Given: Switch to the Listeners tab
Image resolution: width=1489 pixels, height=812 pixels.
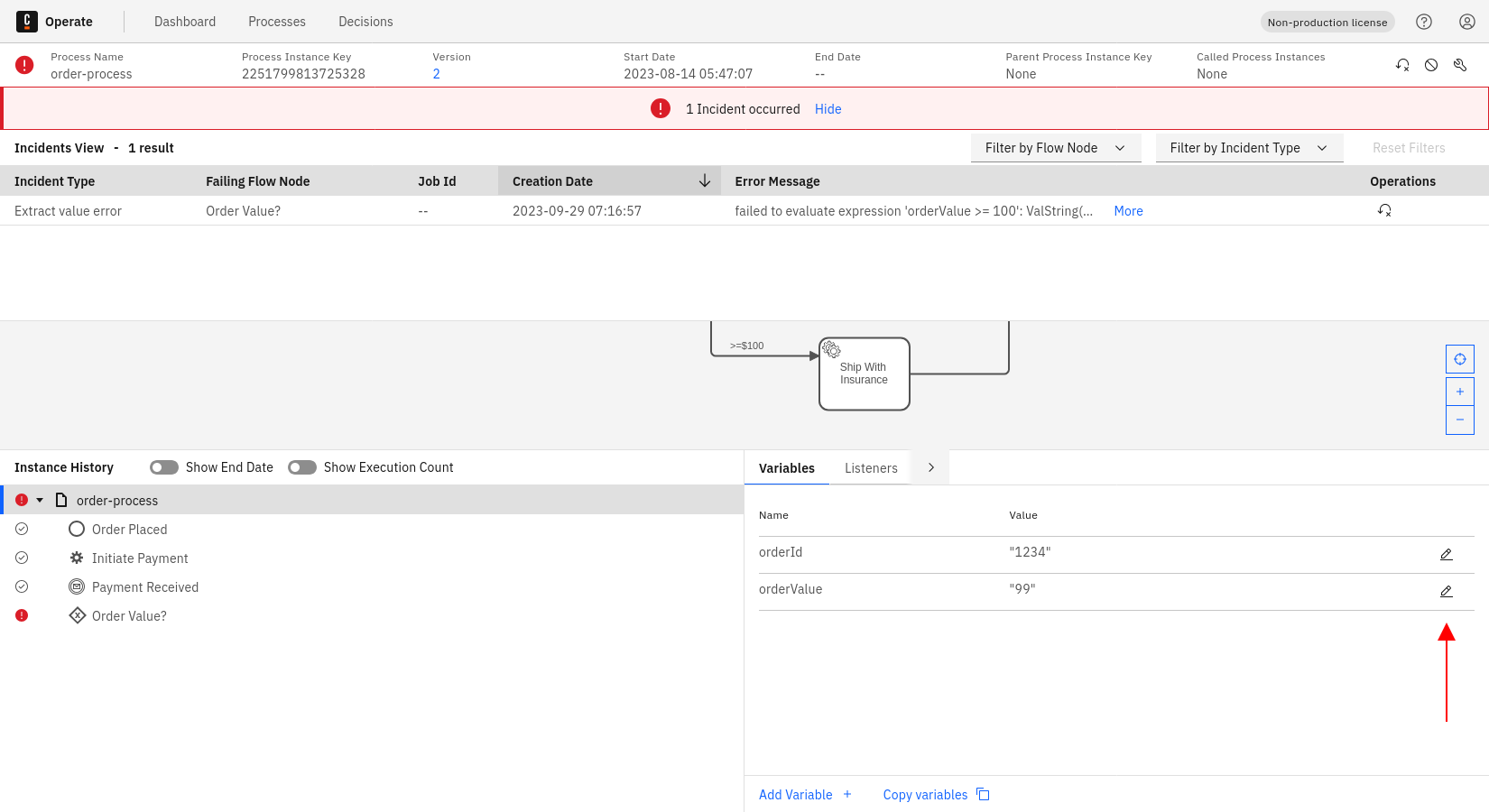Looking at the screenshot, I should (x=871, y=468).
